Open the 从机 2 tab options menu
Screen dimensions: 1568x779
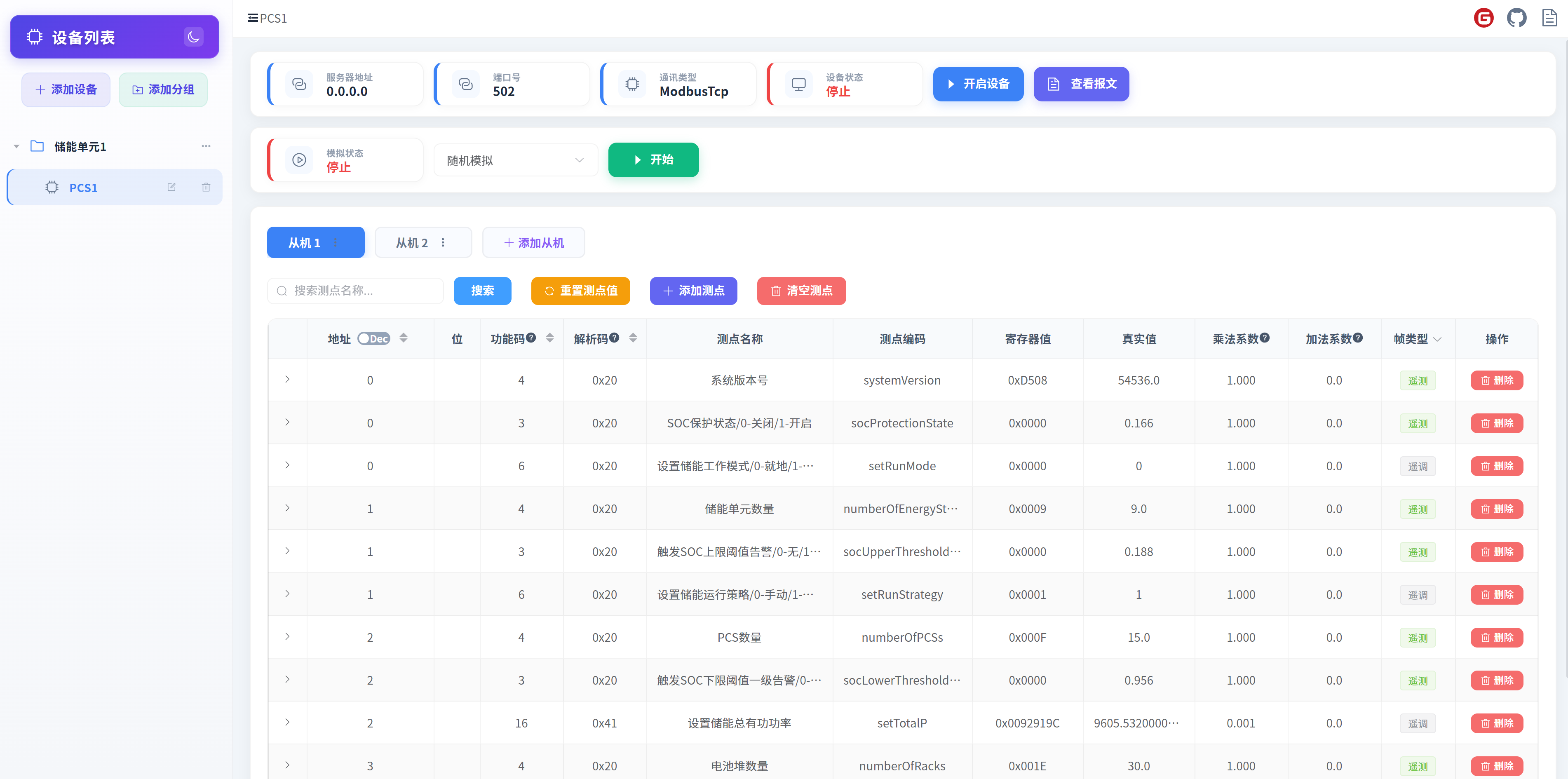pos(443,242)
